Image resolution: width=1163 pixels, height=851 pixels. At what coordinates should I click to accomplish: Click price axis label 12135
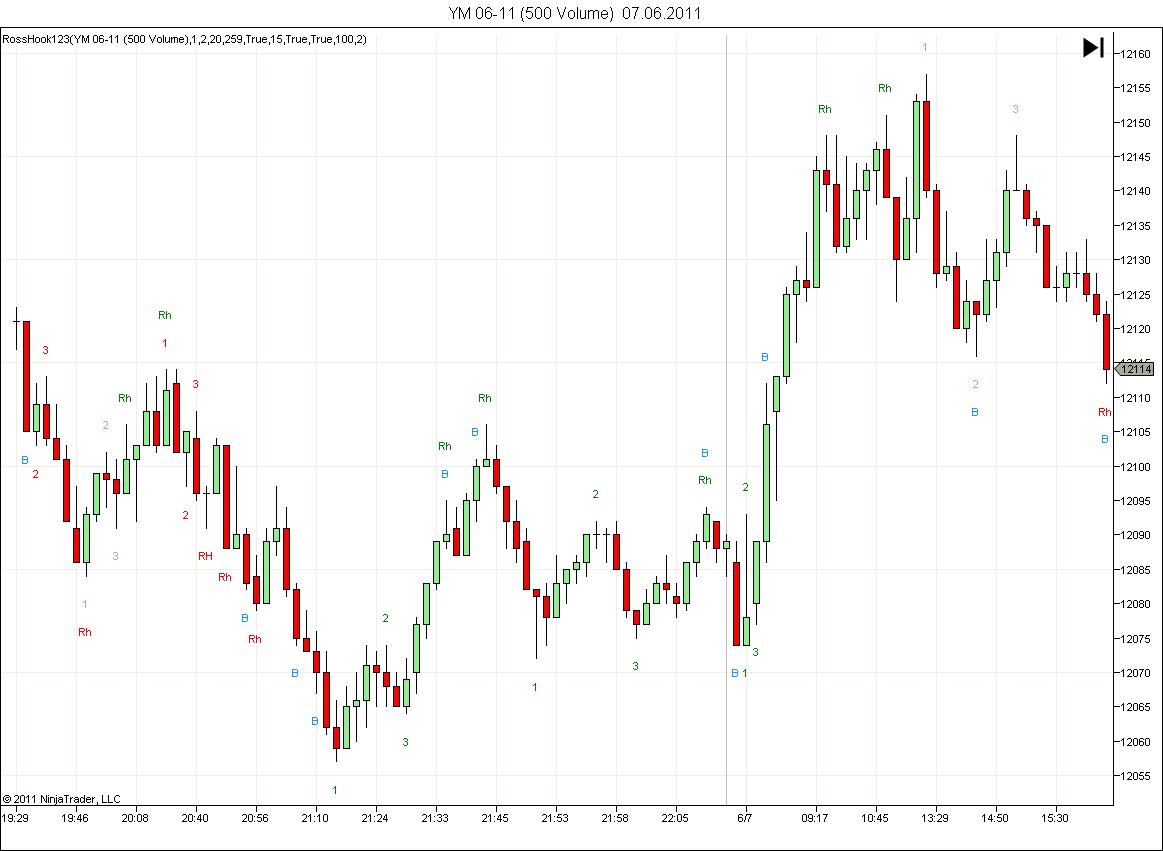point(1136,226)
